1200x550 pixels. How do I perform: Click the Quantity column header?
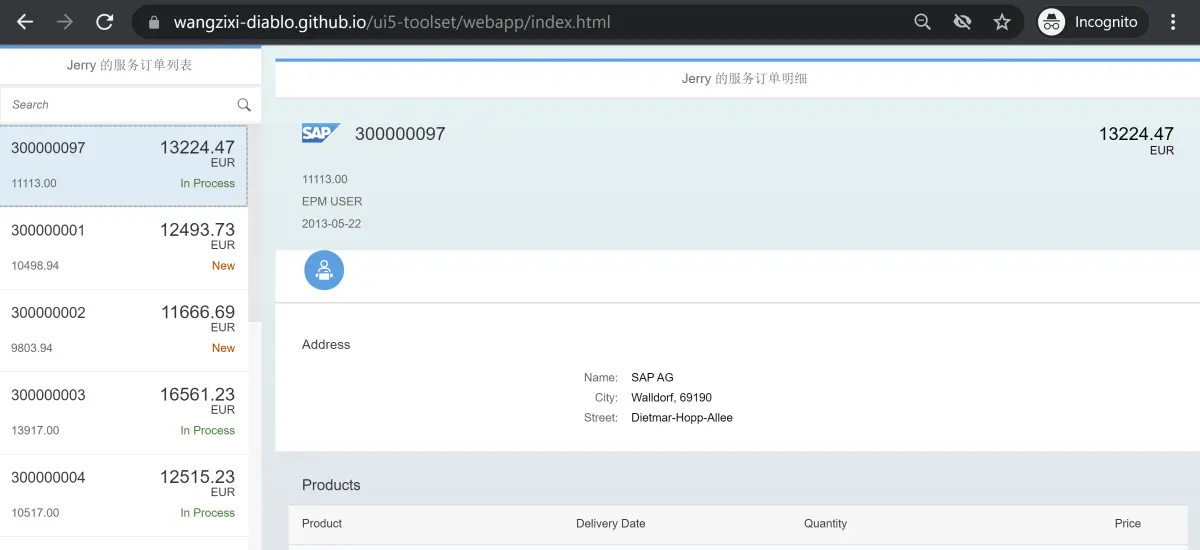[x=825, y=523]
